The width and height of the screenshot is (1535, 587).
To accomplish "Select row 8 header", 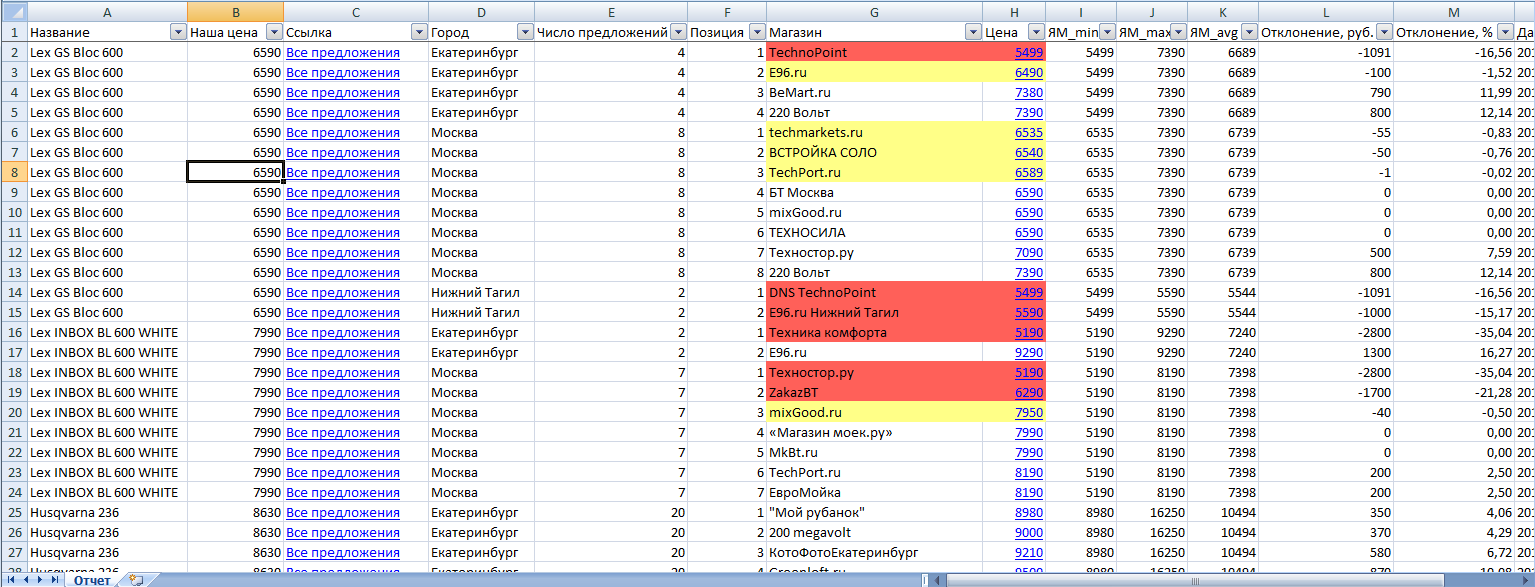I will 13,172.
